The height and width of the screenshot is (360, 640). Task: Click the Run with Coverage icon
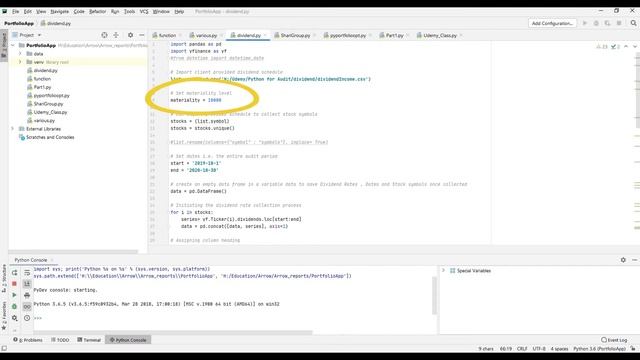coord(607,23)
